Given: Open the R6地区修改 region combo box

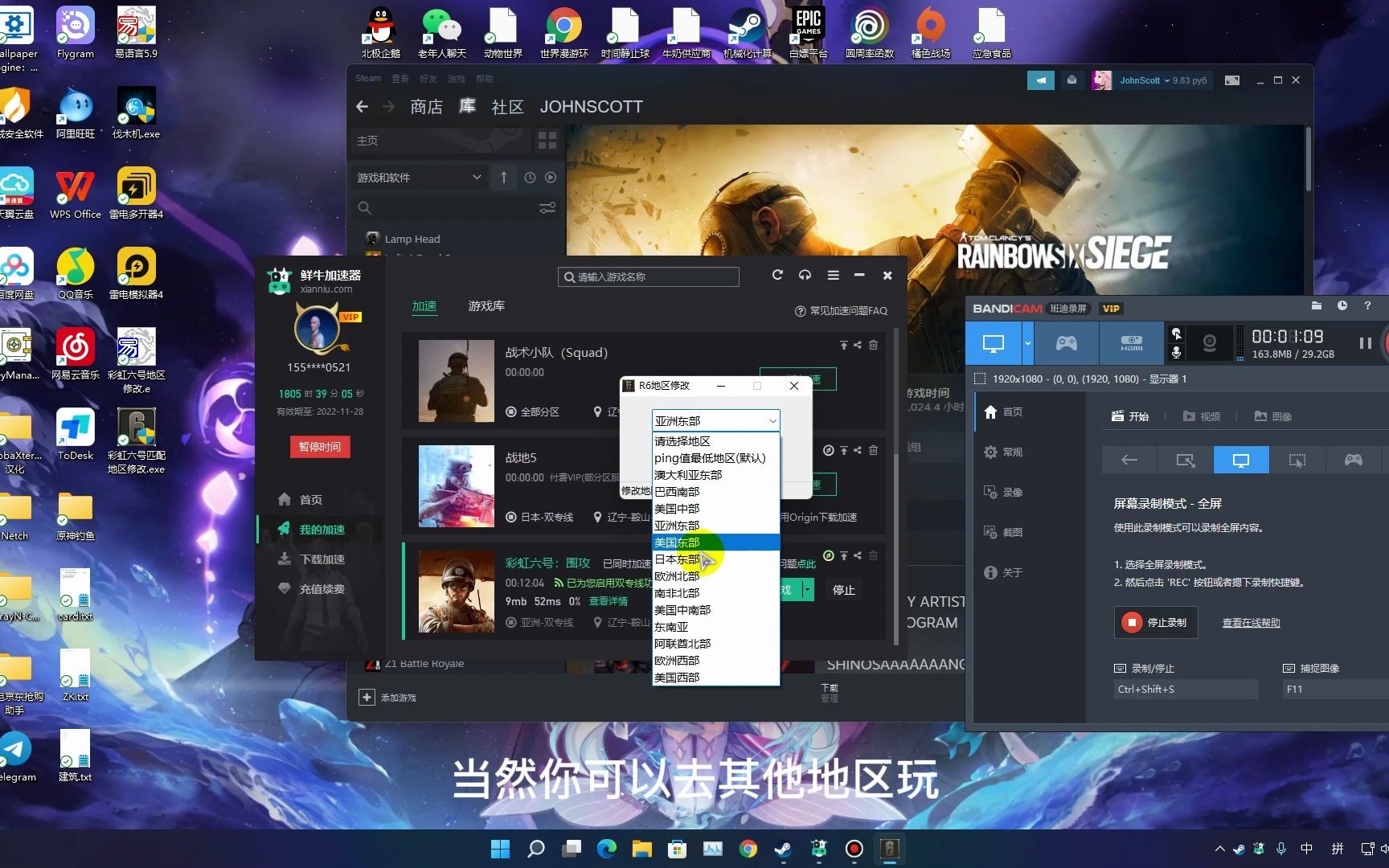Looking at the screenshot, I should (x=715, y=420).
